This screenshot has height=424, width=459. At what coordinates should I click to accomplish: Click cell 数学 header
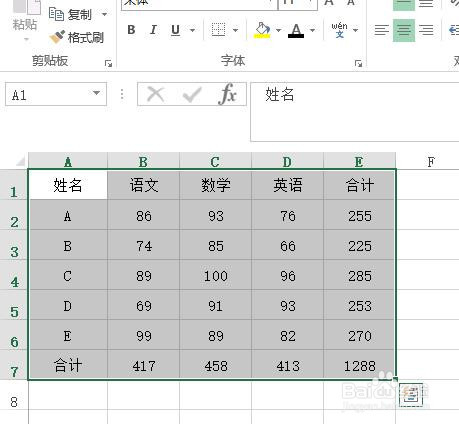(x=216, y=185)
